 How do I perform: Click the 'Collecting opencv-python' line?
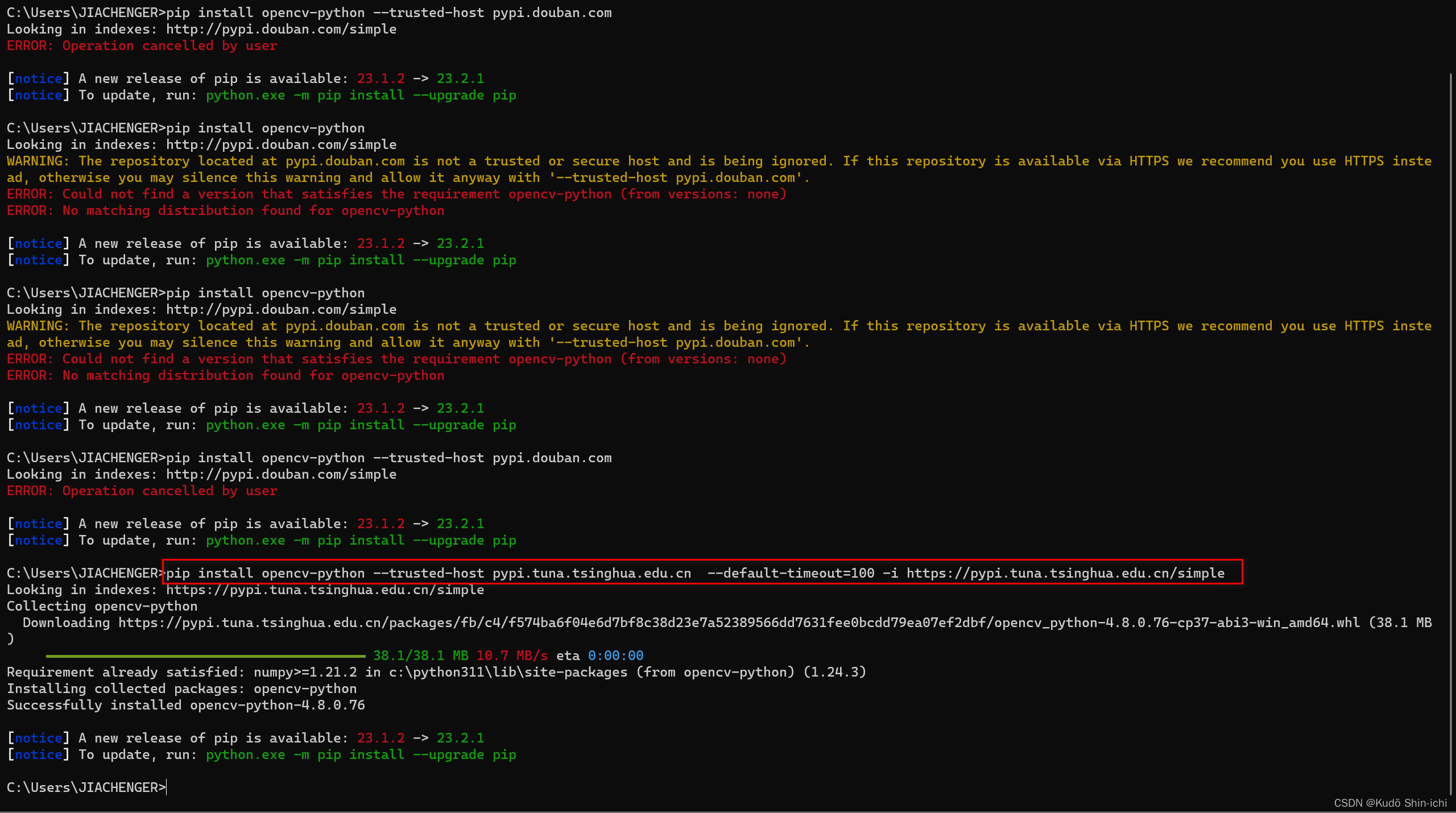(102, 606)
